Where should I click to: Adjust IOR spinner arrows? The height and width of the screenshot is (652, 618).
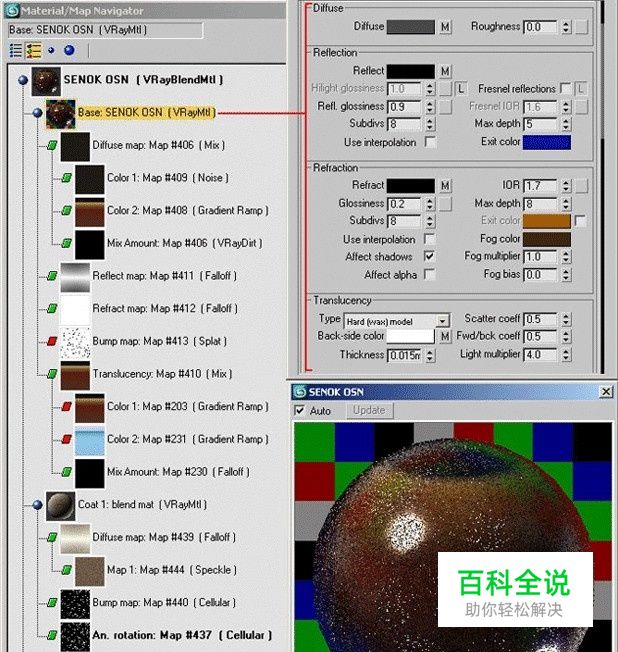pyautogui.click(x=566, y=185)
